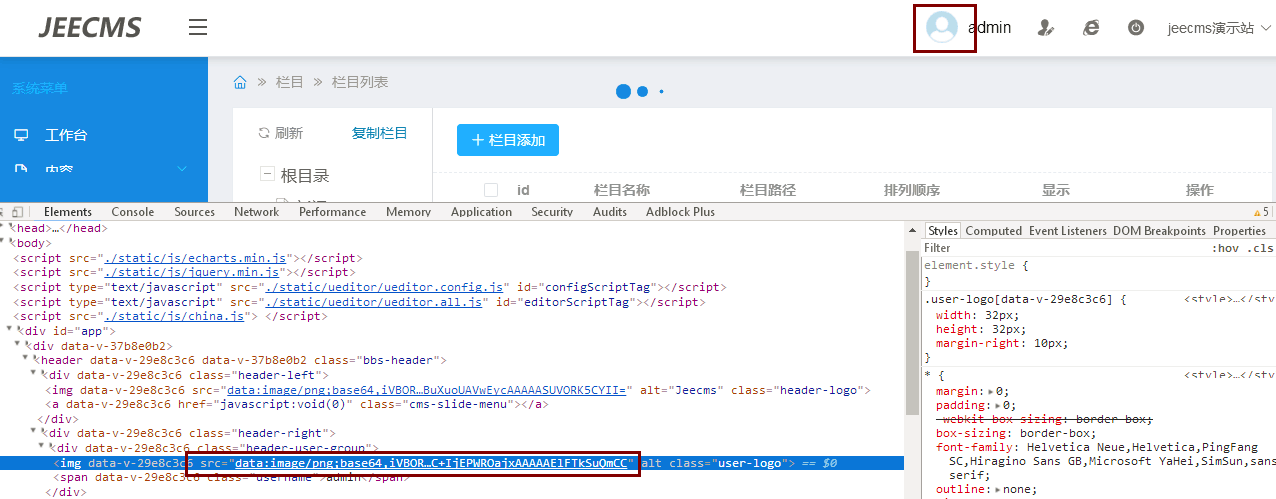Expand the margin shorthand triangle in Styles
The height and width of the screenshot is (499, 1276).
point(991,391)
